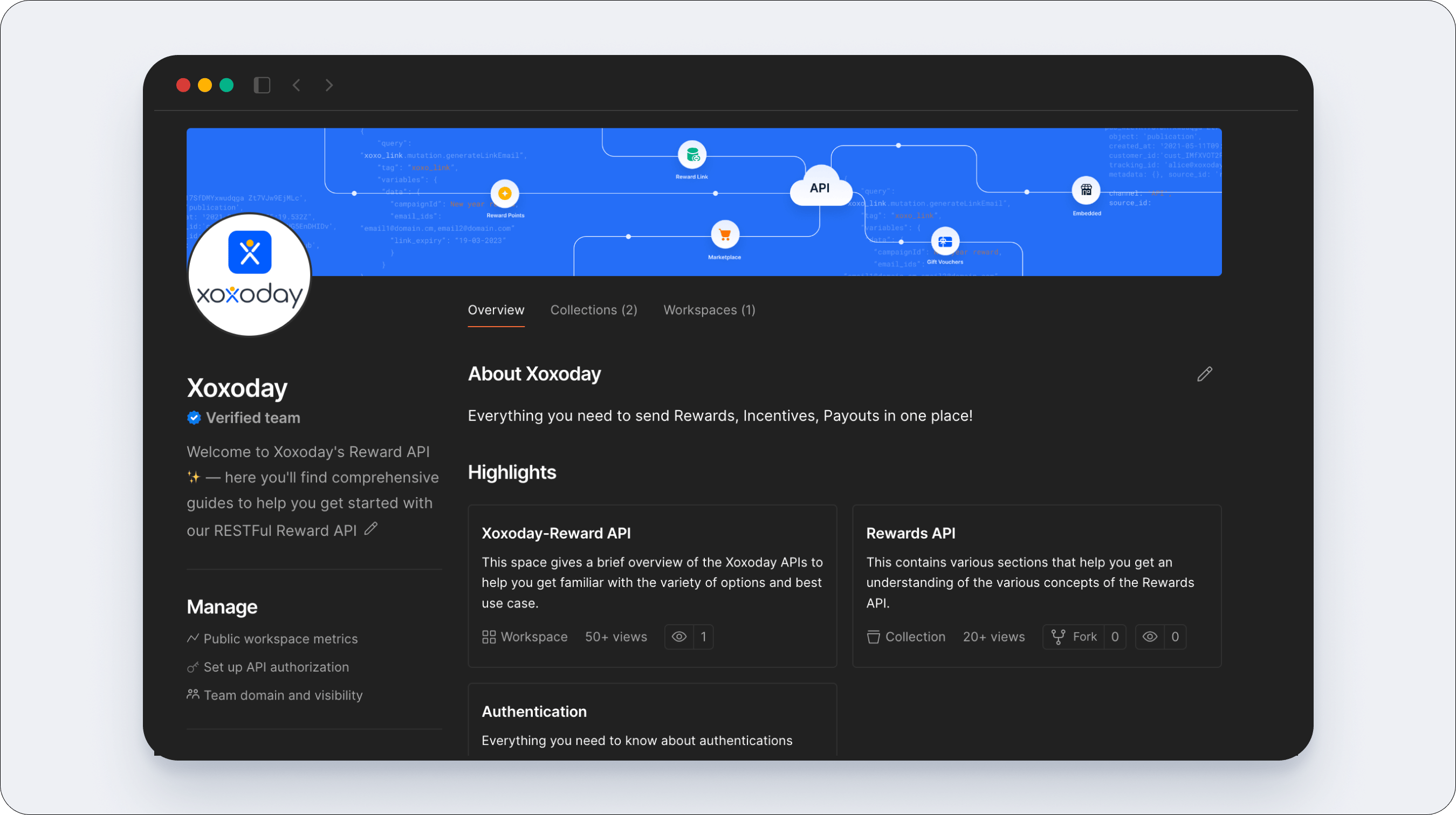Close the window with red button

[x=183, y=85]
